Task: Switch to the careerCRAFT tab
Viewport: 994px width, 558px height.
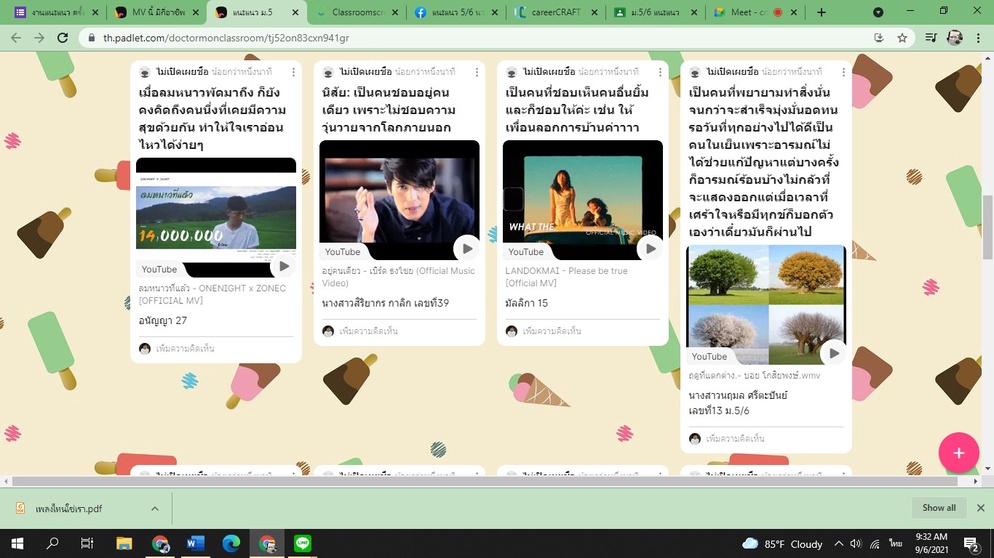Action: tap(556, 12)
